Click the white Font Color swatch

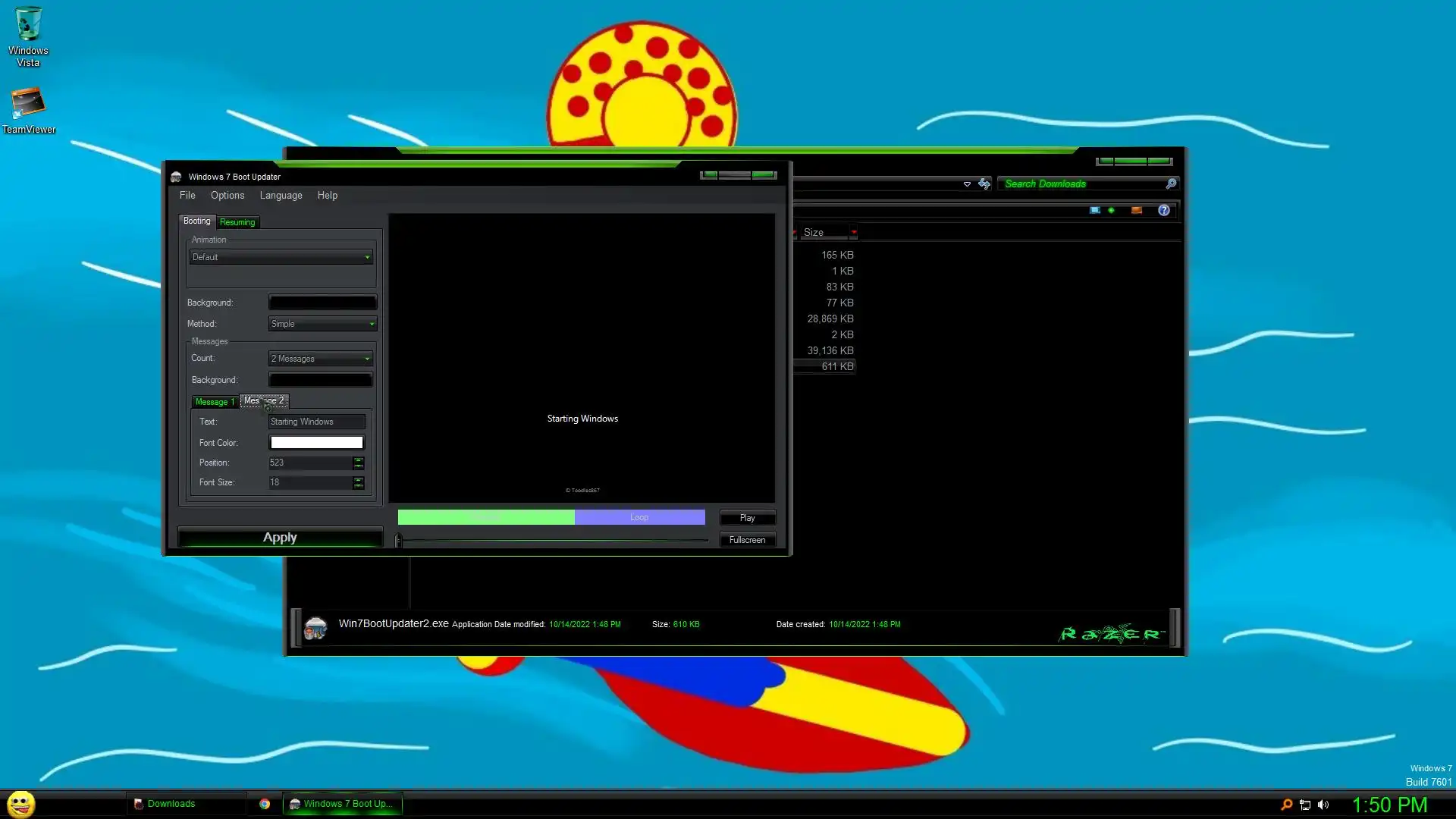(316, 443)
